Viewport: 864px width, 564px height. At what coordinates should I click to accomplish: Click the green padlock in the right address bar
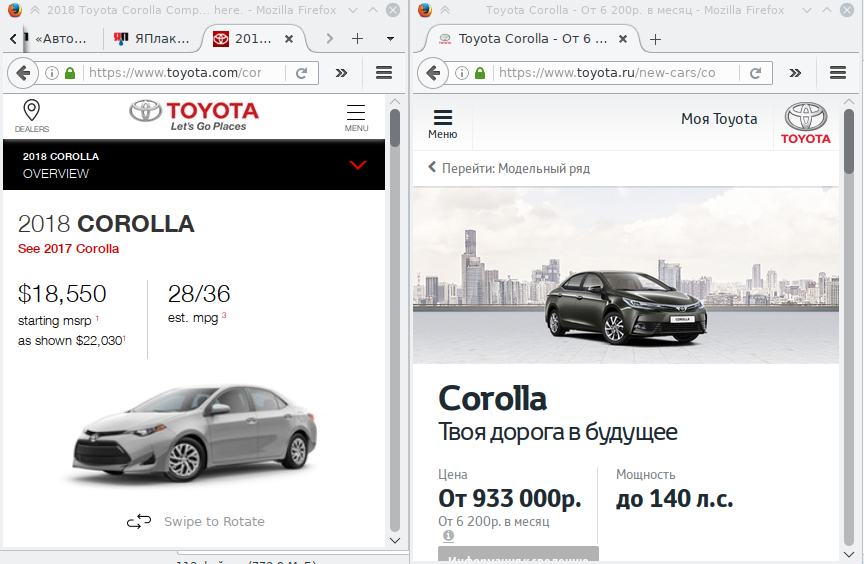click(x=480, y=73)
